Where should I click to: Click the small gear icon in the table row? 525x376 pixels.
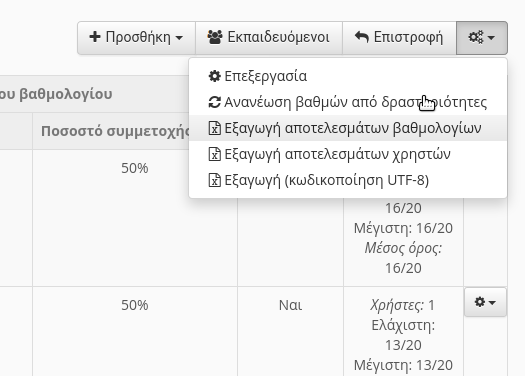coord(480,302)
